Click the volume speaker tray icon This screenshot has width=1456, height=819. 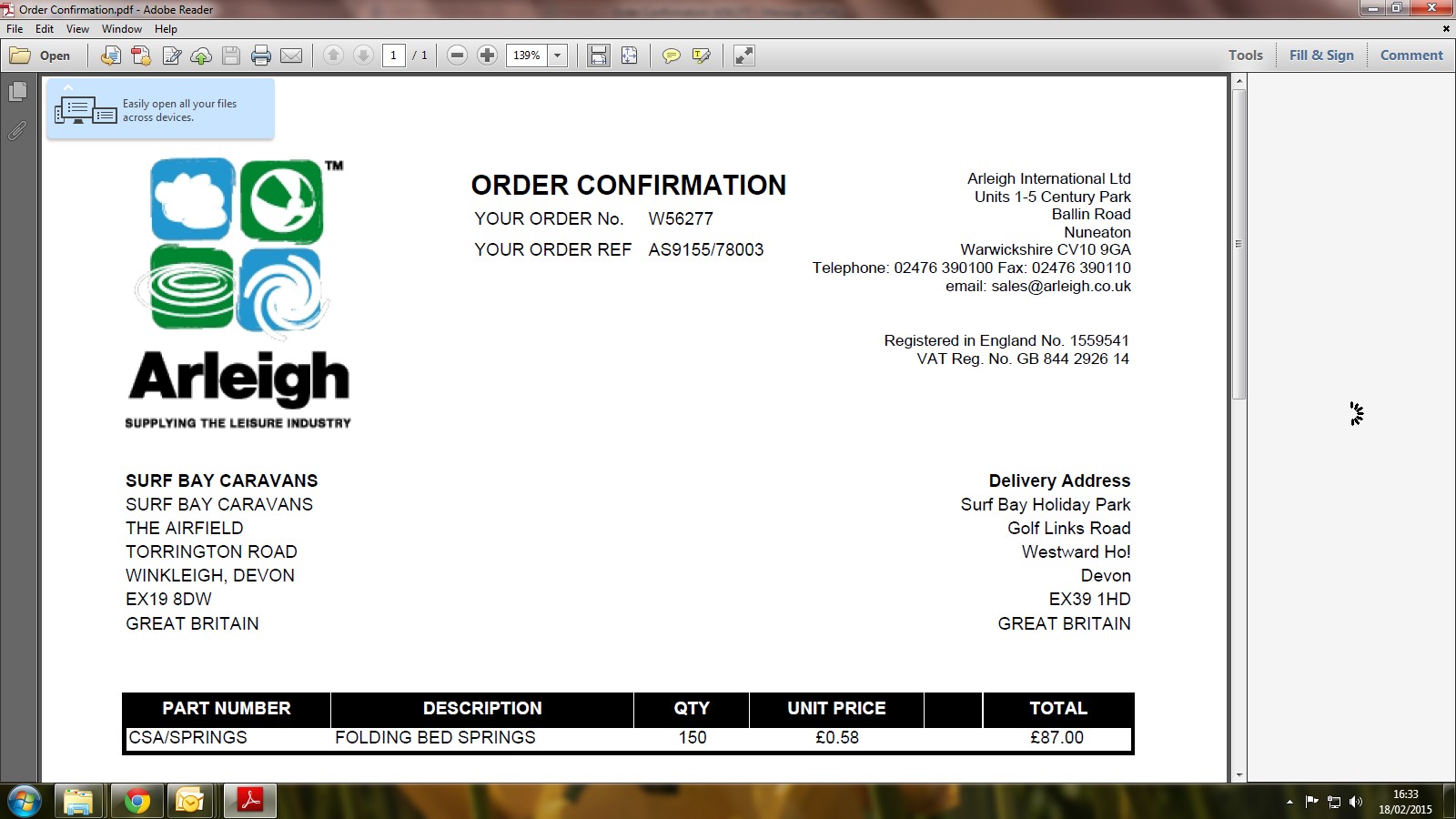point(1356,802)
